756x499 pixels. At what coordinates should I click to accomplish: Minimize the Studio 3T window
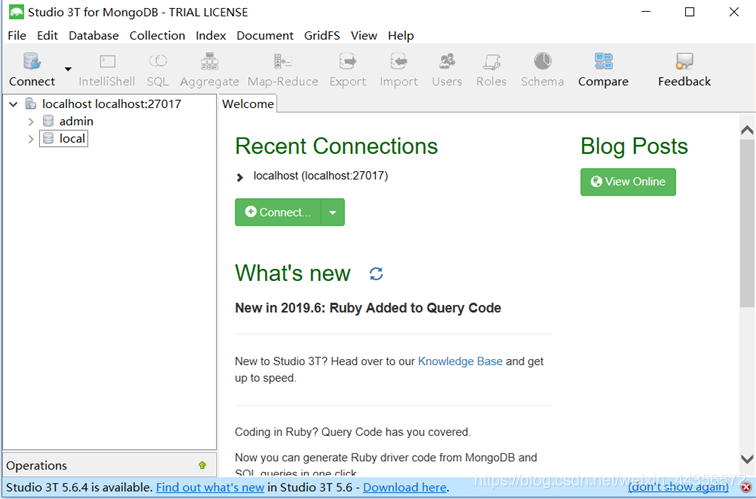point(646,12)
